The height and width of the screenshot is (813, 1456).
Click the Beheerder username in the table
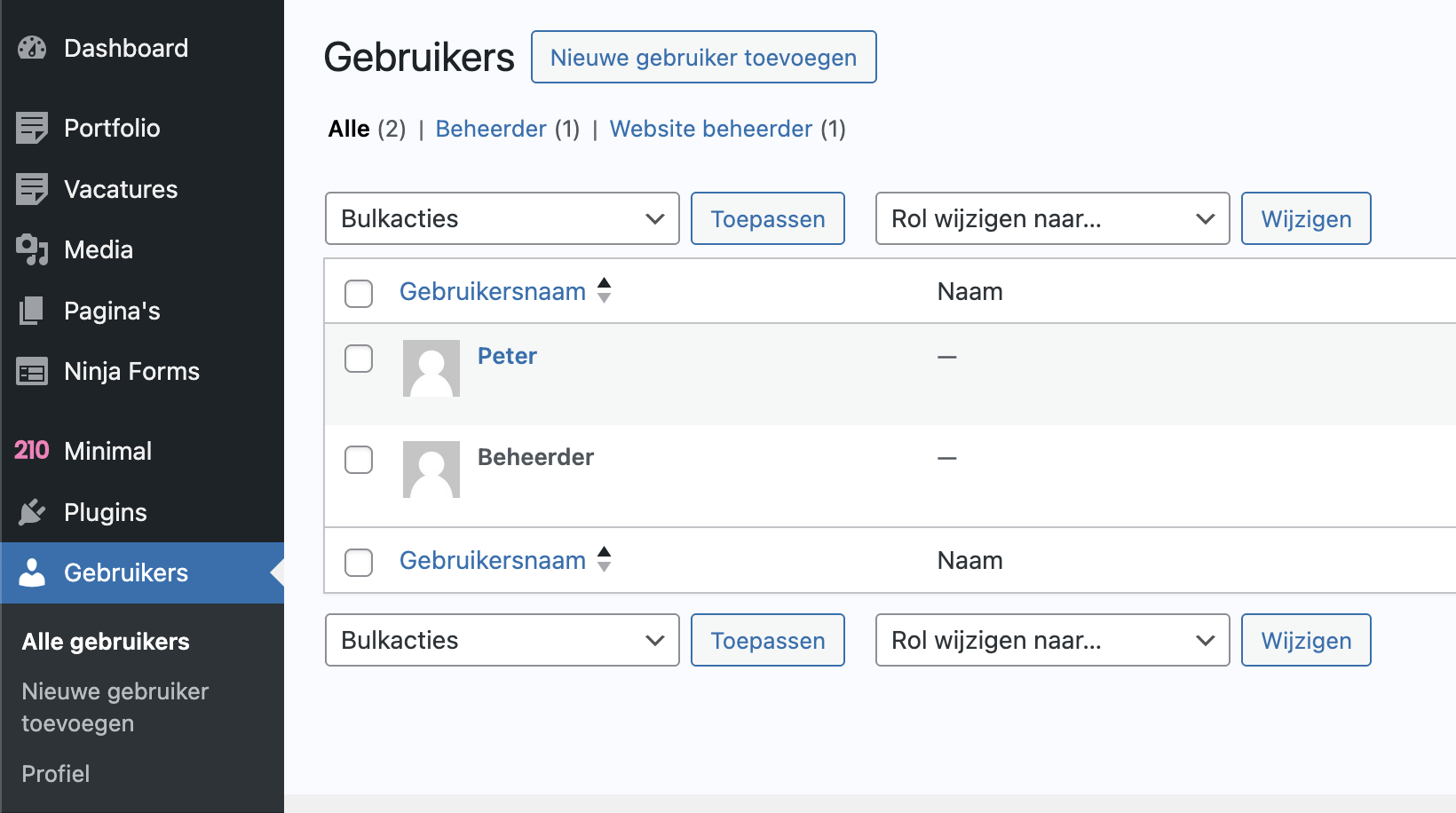coord(535,457)
